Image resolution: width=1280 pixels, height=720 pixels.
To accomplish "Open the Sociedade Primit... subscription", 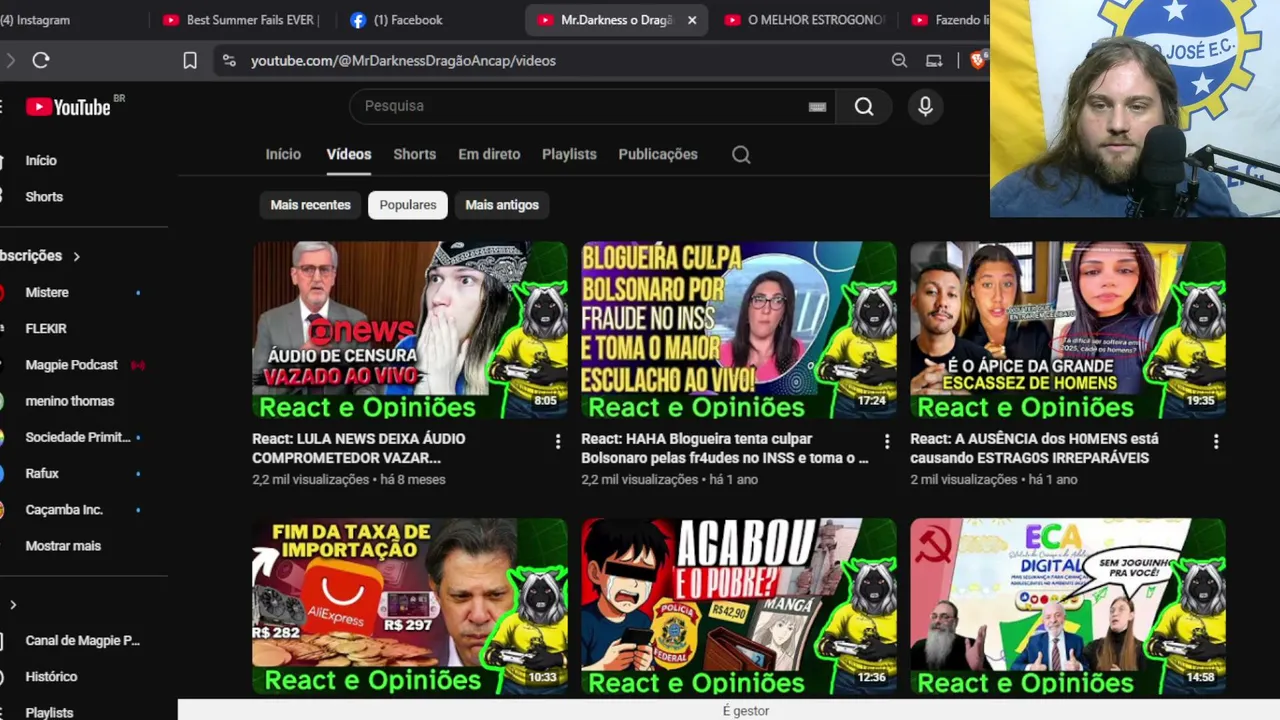I will coord(78,437).
